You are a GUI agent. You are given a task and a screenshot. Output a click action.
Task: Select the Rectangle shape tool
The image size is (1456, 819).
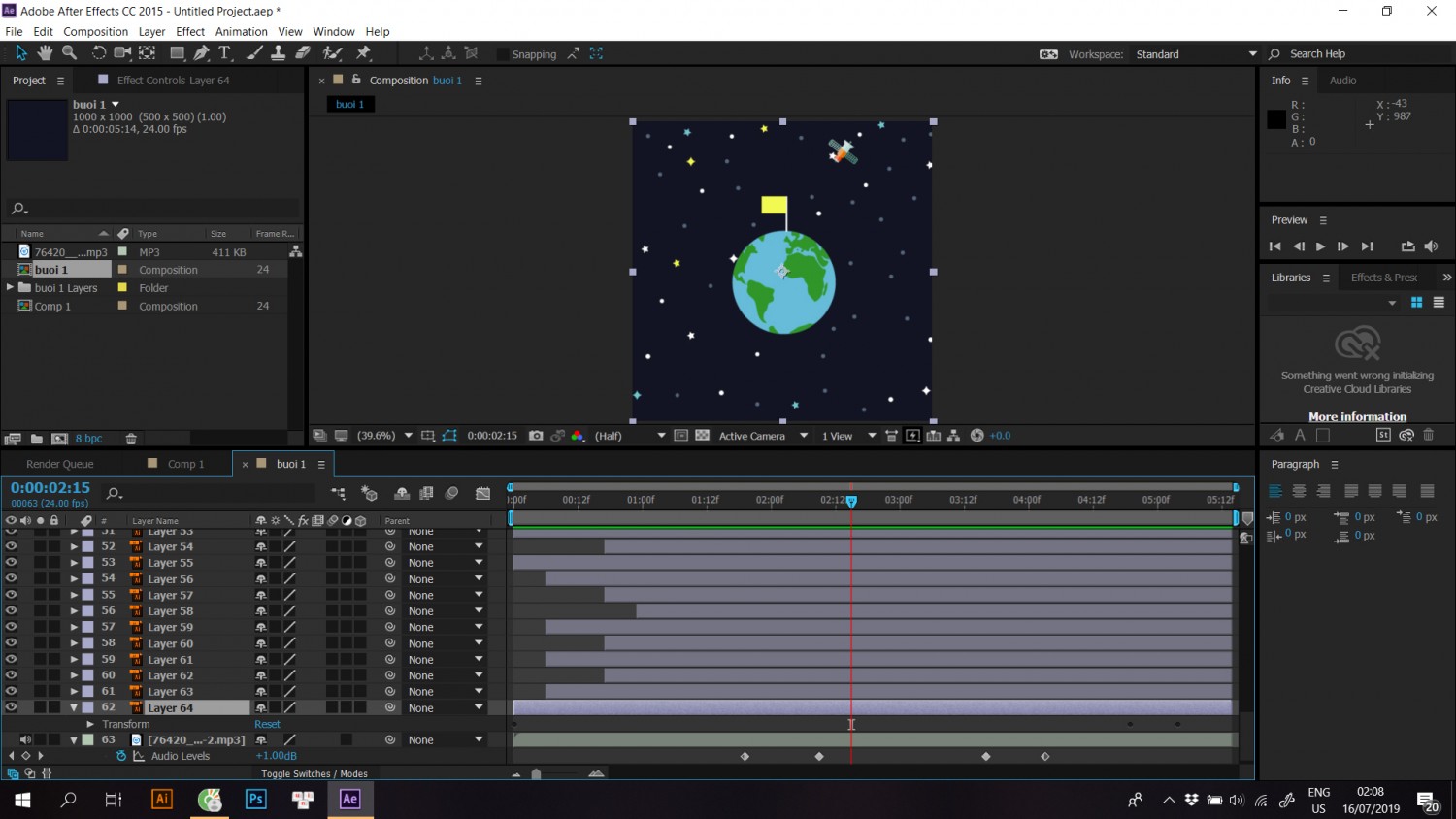coord(177,53)
